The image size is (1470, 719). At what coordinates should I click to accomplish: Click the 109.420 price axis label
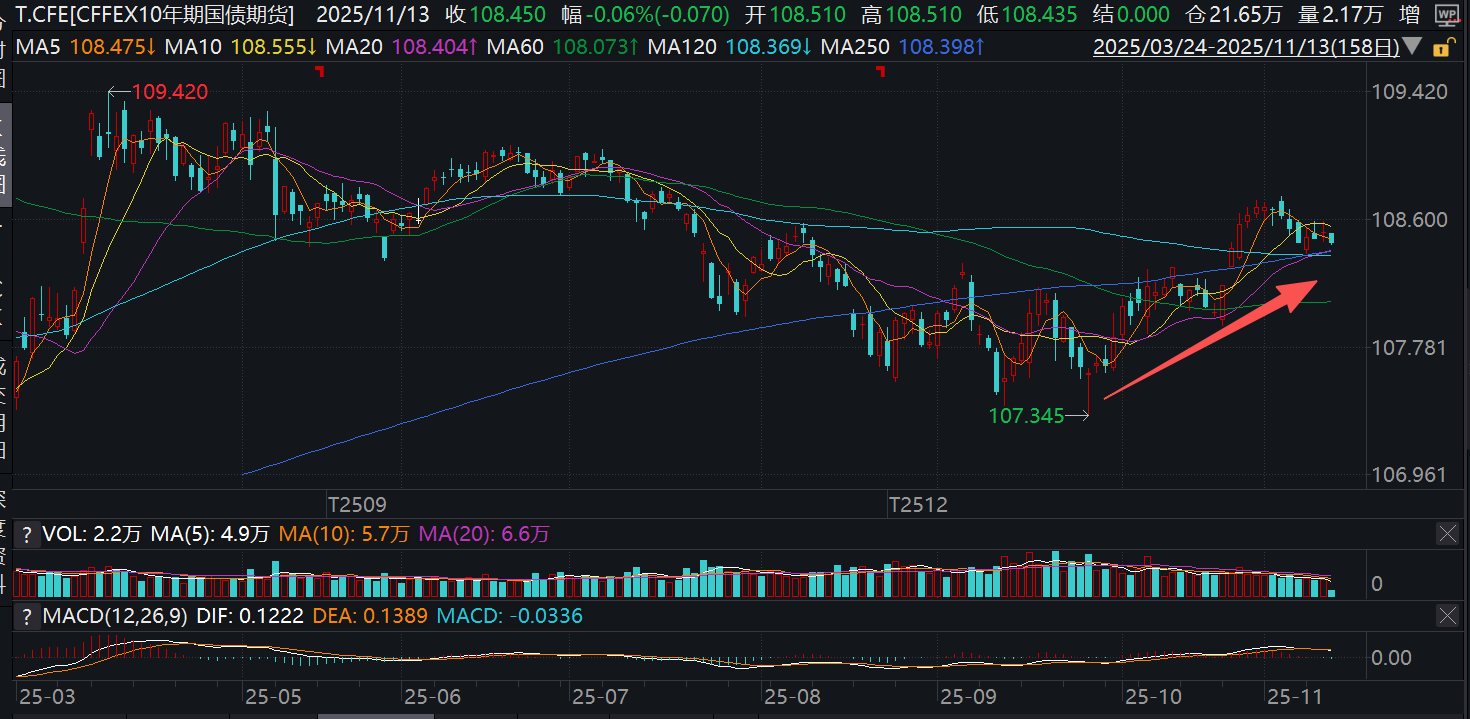point(1410,92)
